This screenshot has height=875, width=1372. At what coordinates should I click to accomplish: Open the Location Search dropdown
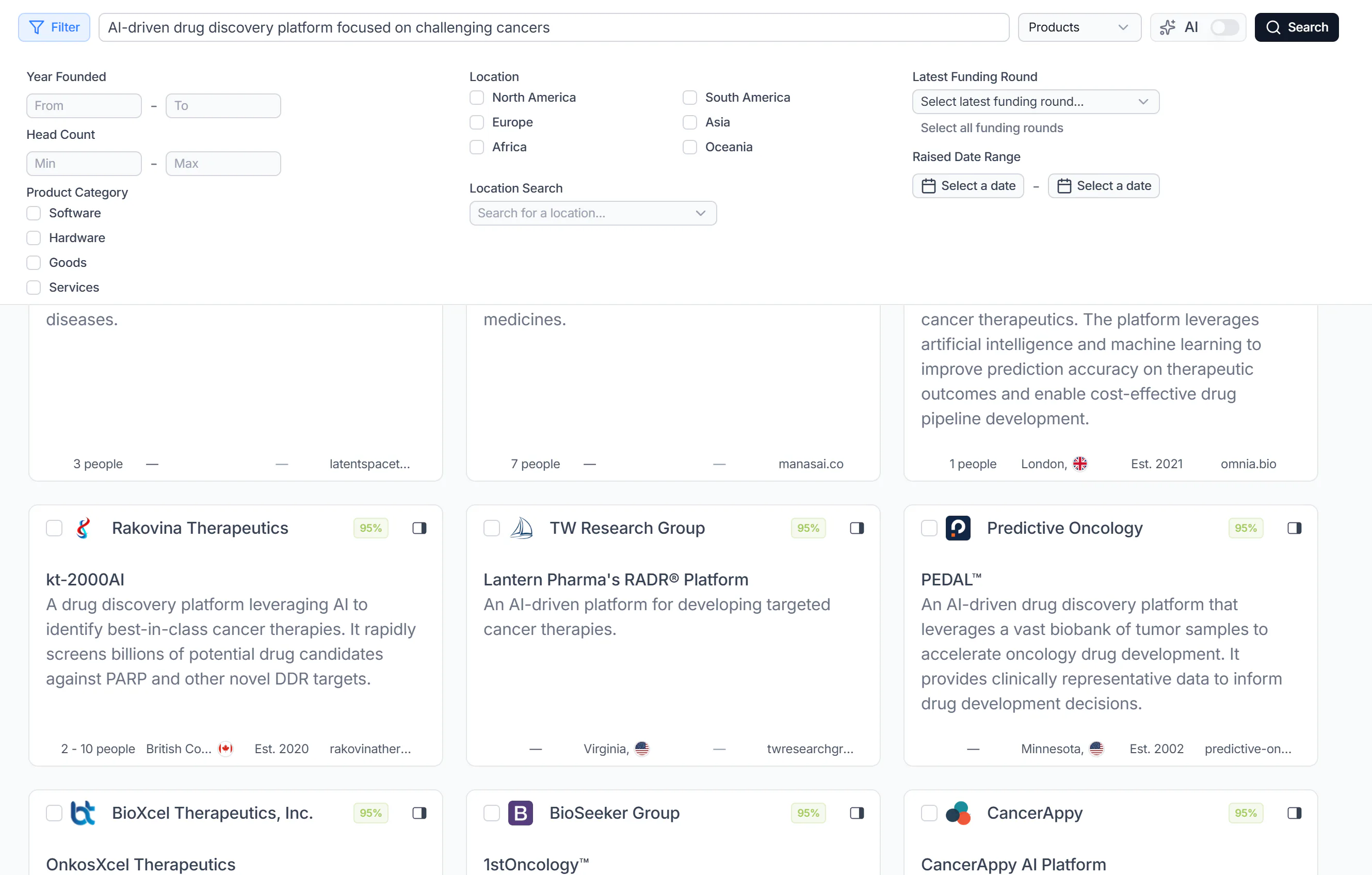[592, 213]
